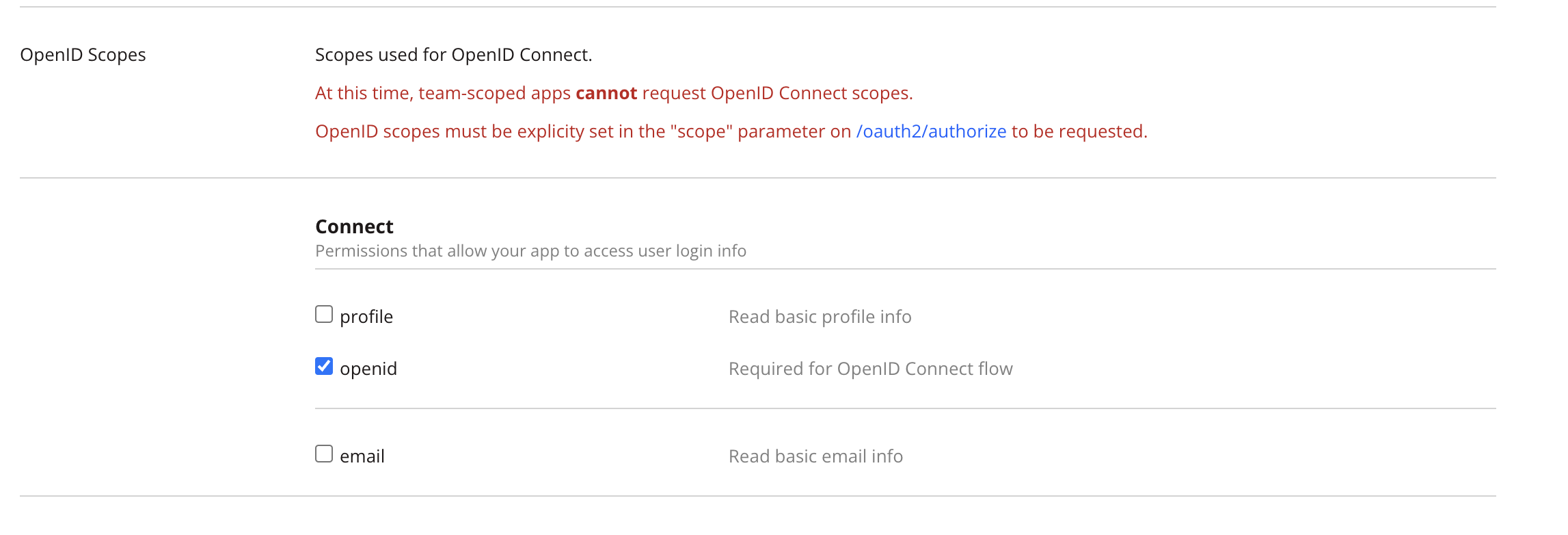Select the "Read basic email info" description
This screenshot has height=535, width=1568.
(x=815, y=456)
